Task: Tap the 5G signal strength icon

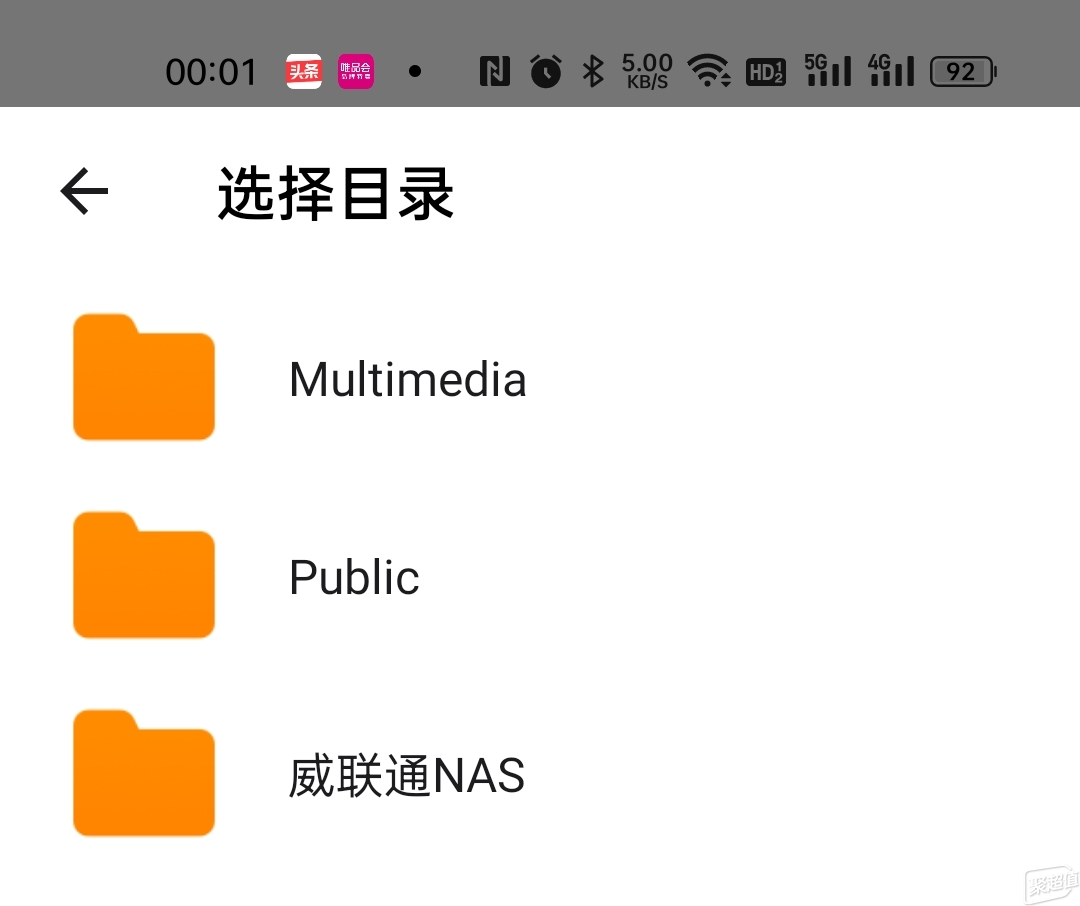Action: coord(828,71)
